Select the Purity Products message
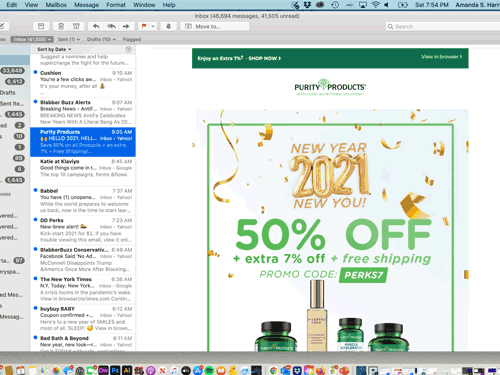 tap(83, 142)
